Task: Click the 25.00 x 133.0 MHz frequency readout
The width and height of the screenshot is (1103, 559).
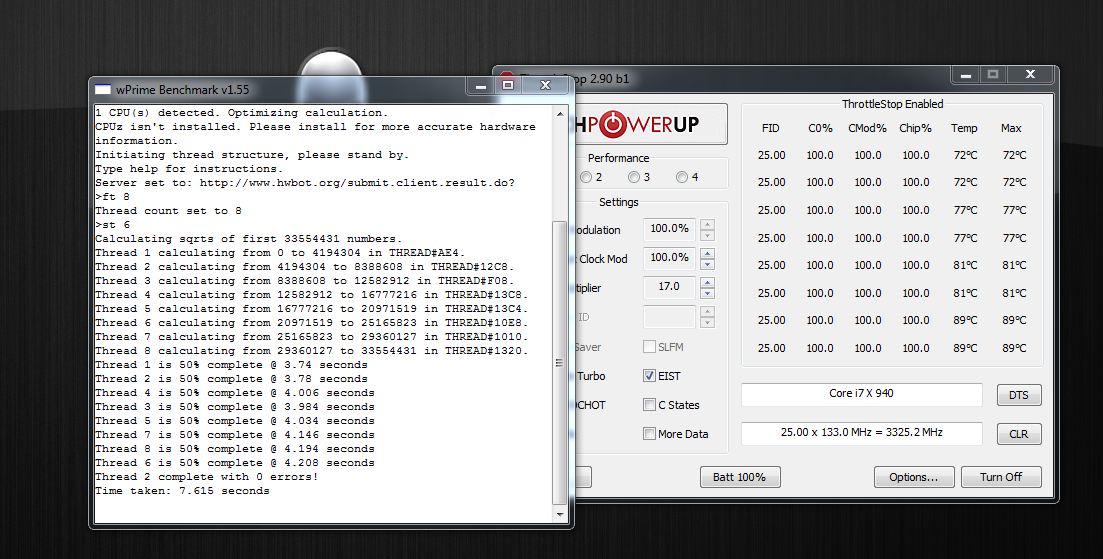Action: (x=861, y=432)
